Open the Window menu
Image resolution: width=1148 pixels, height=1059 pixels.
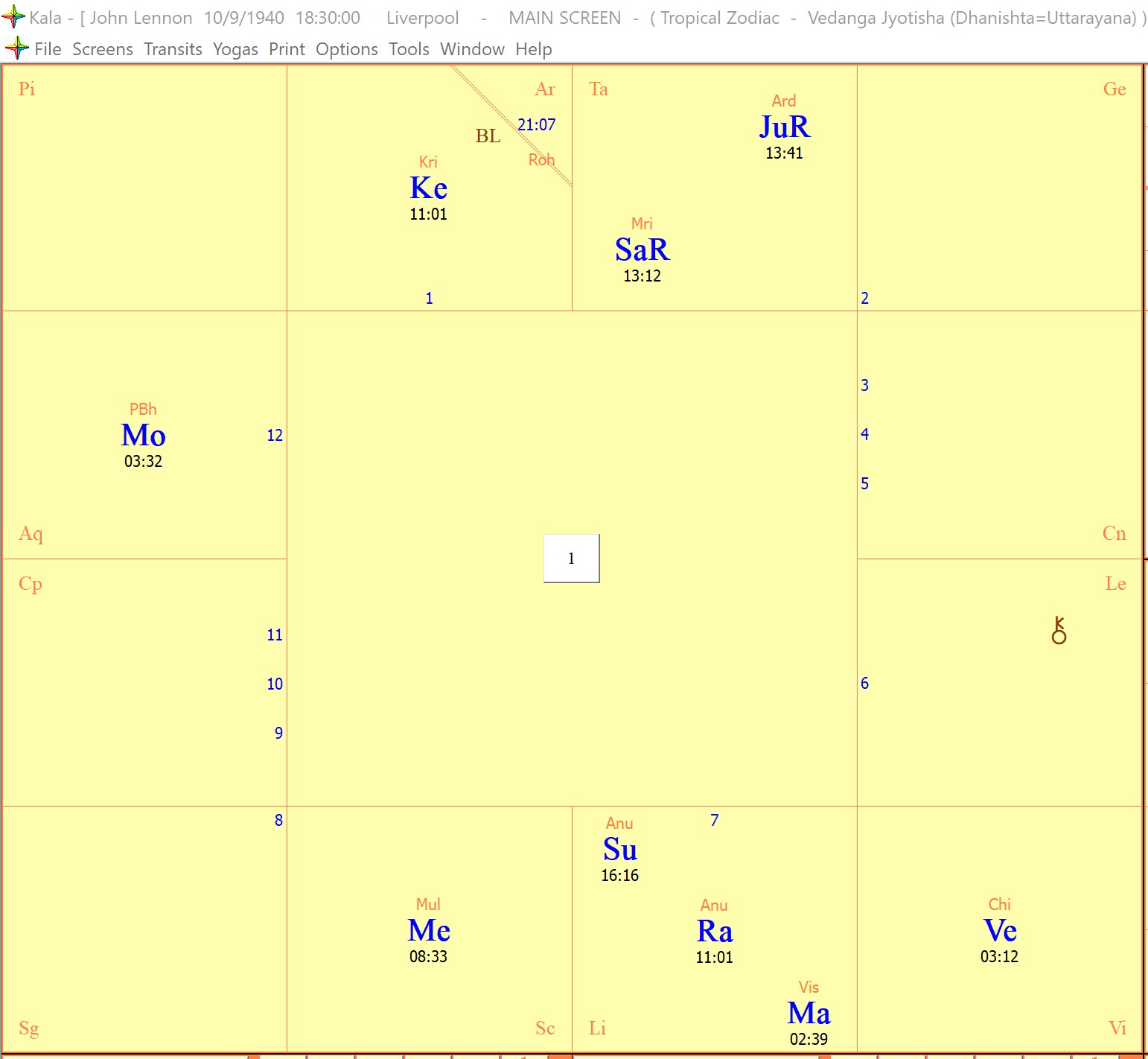472,49
